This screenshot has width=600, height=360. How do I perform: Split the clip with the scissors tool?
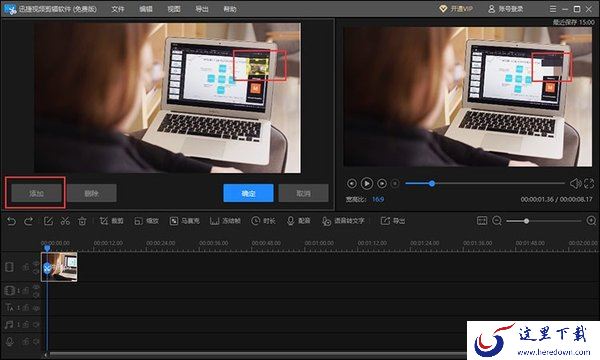pyautogui.click(x=65, y=221)
